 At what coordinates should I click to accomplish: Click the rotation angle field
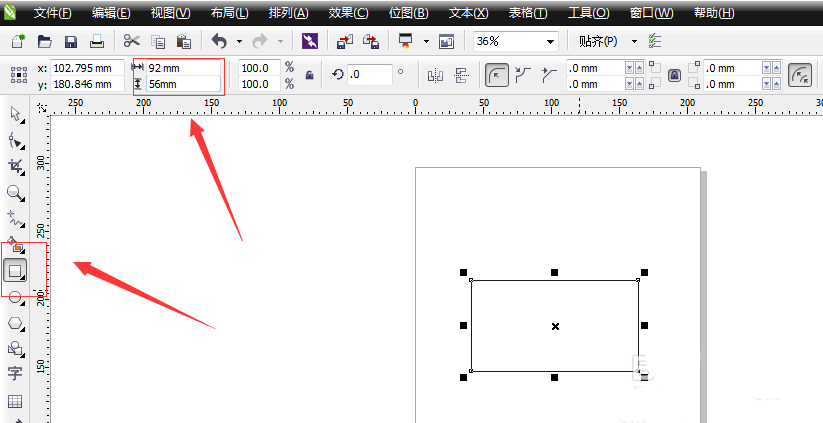coord(370,75)
